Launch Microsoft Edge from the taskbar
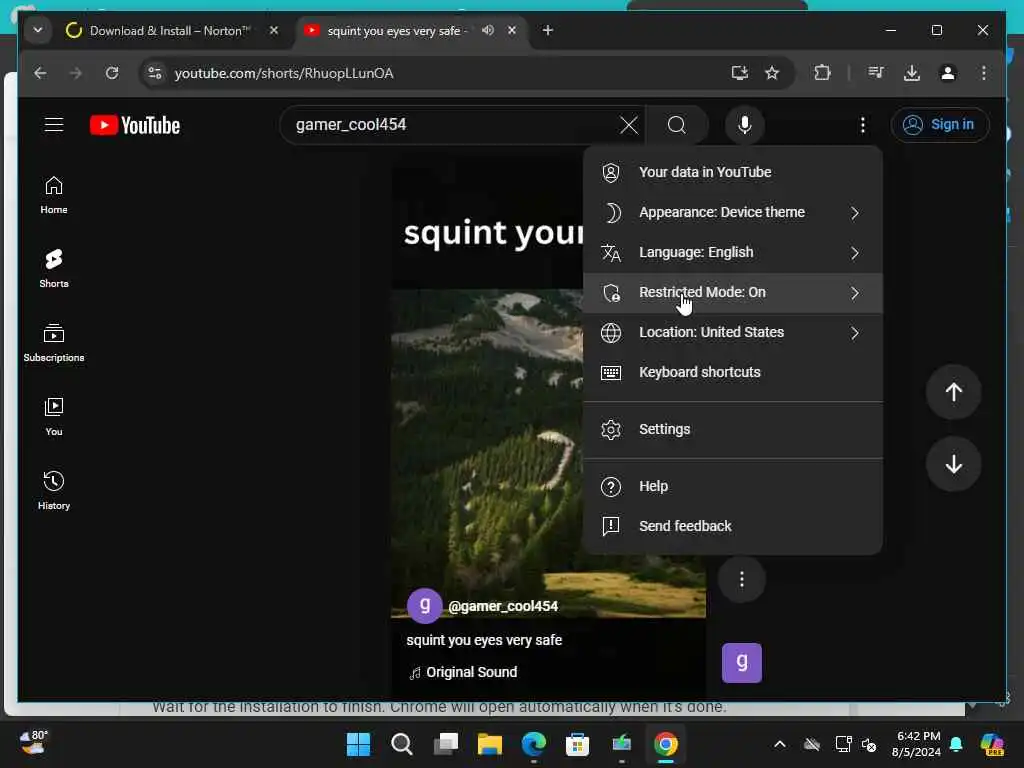Image resolution: width=1024 pixels, height=768 pixels. pyautogui.click(x=534, y=744)
